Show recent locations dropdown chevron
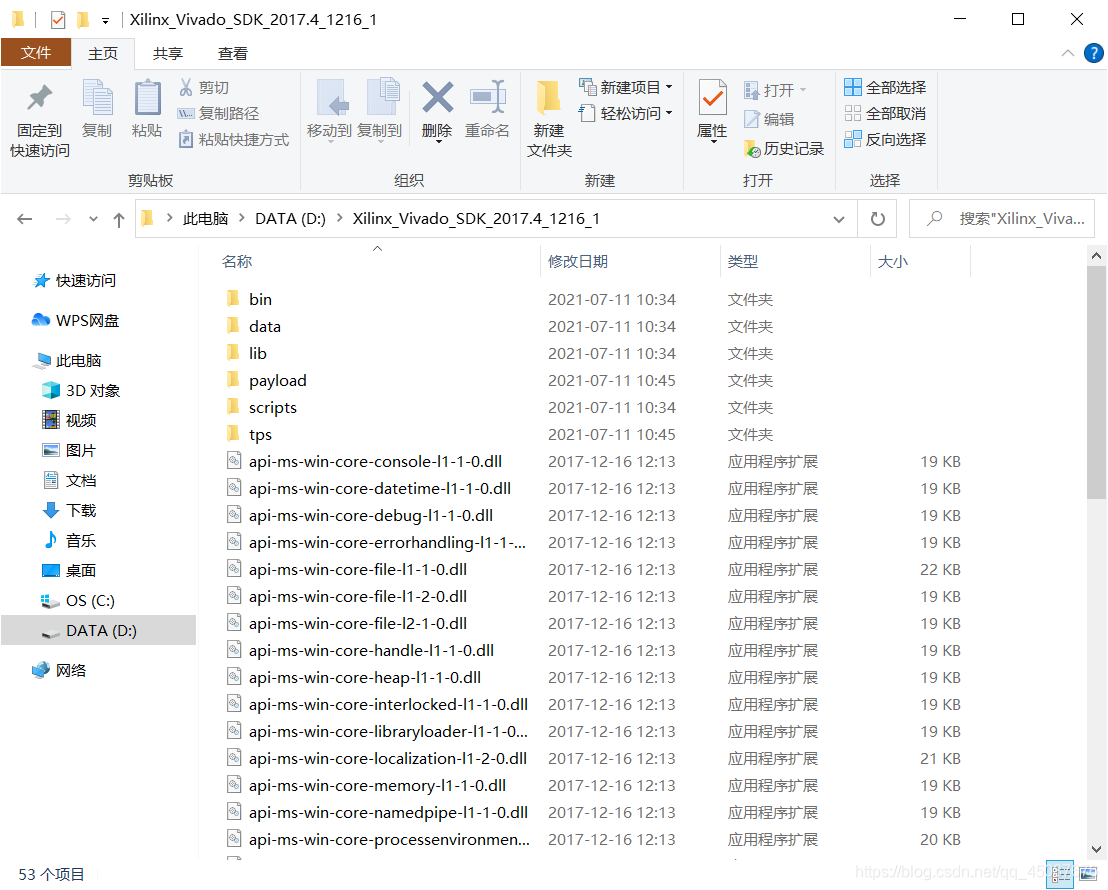This screenshot has height=890, width=1108. click(93, 219)
